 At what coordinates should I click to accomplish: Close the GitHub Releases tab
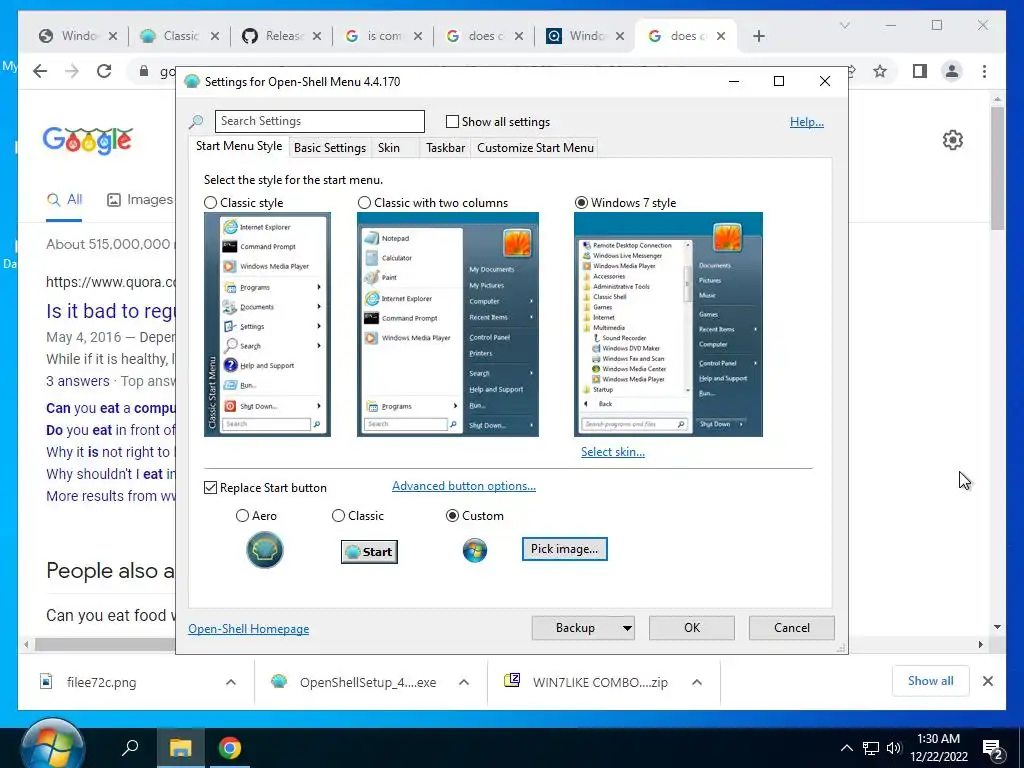[316, 36]
